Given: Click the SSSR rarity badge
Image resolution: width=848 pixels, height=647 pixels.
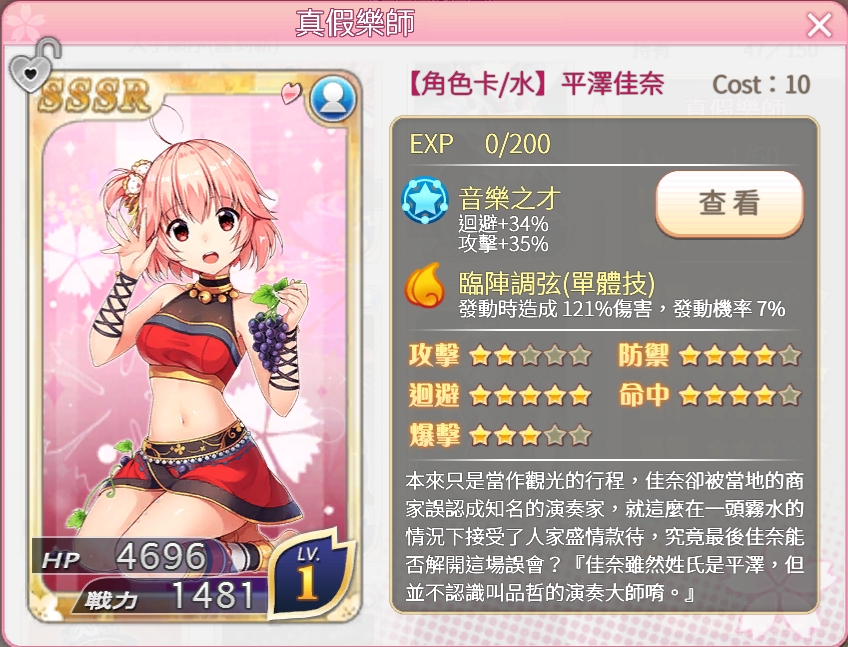Looking at the screenshot, I should pos(96,96).
